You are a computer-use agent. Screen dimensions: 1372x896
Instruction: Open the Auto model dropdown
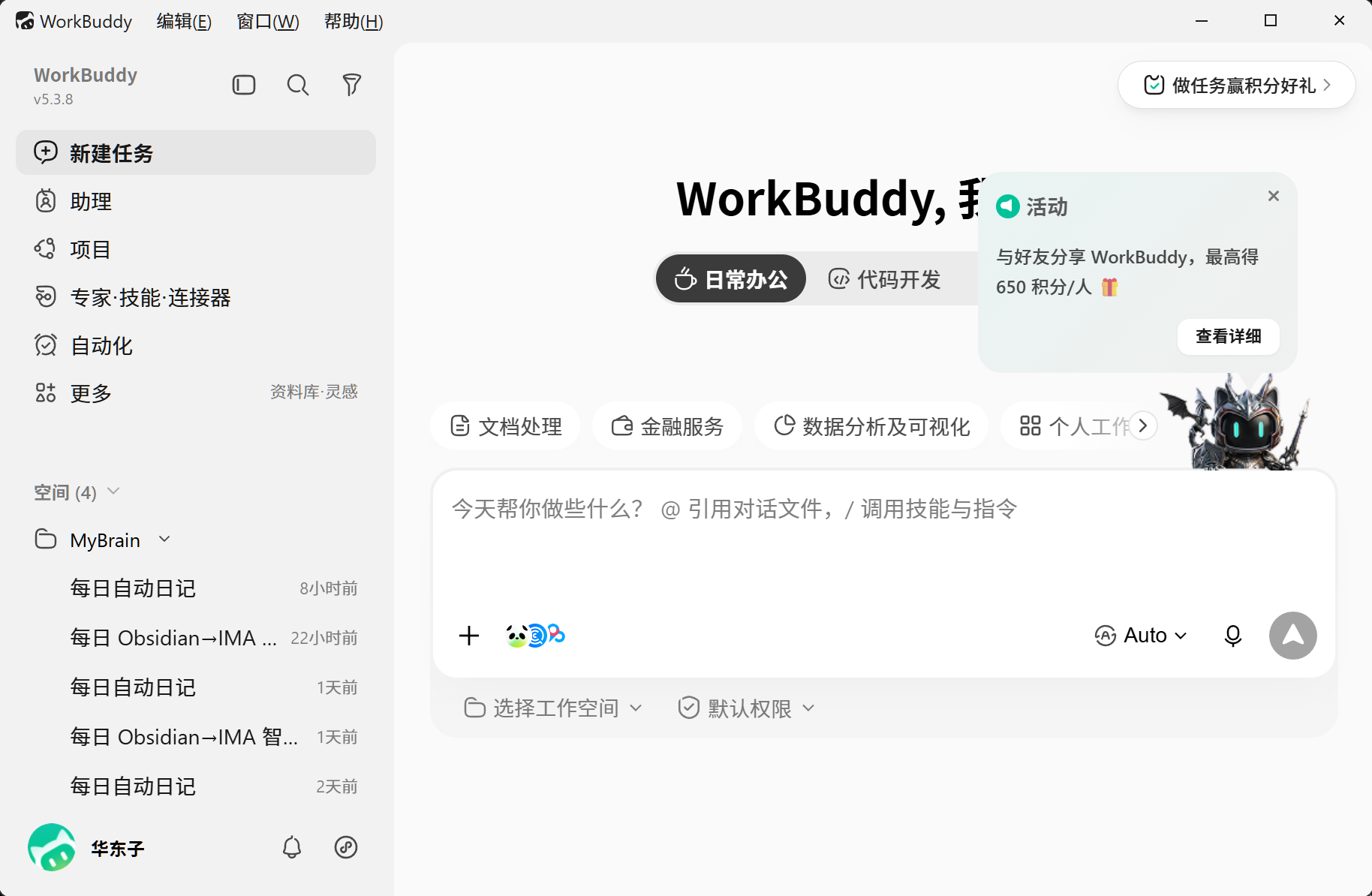pyautogui.click(x=1141, y=636)
